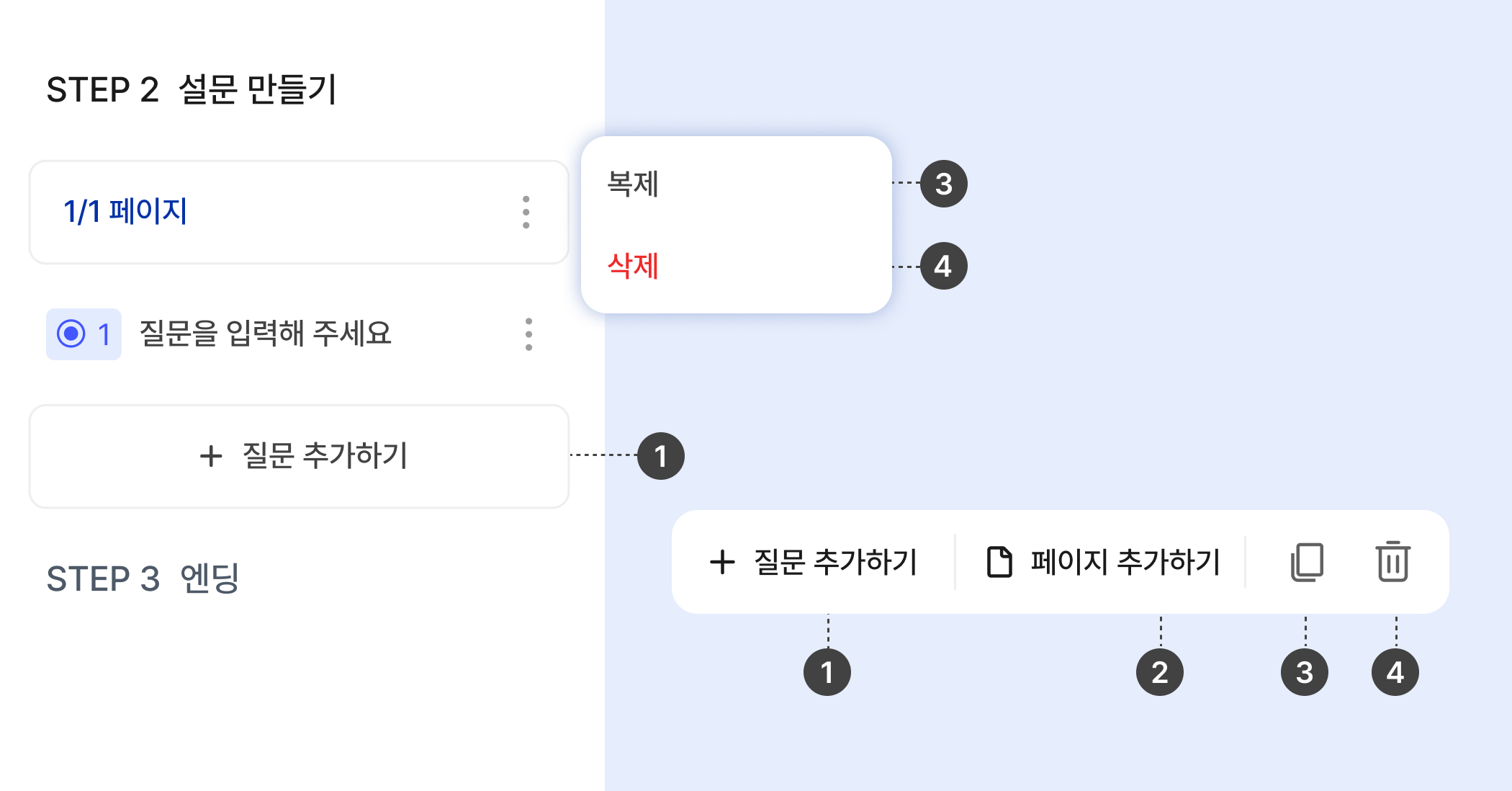Screen dimensions: 1512x791
Task: Open the three-dot menu for 1/1 페이지
Action: click(x=526, y=213)
